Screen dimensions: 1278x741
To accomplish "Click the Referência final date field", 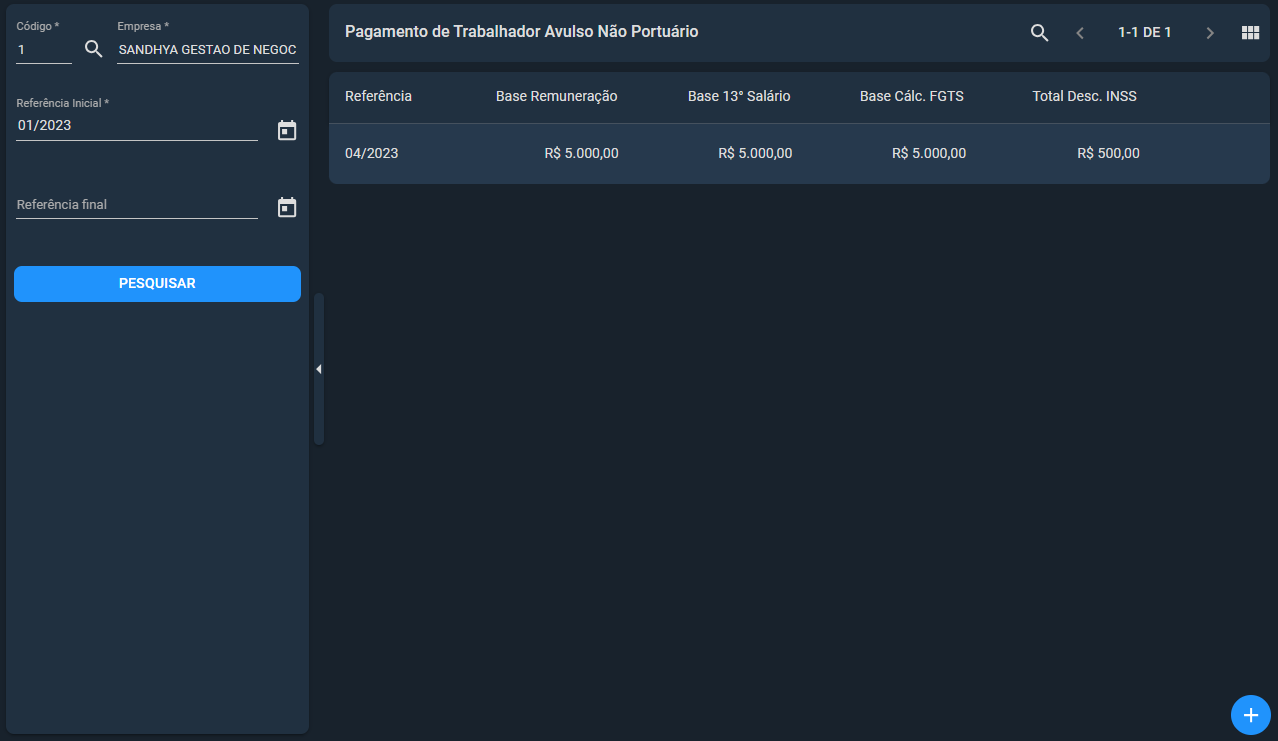I will [x=137, y=205].
